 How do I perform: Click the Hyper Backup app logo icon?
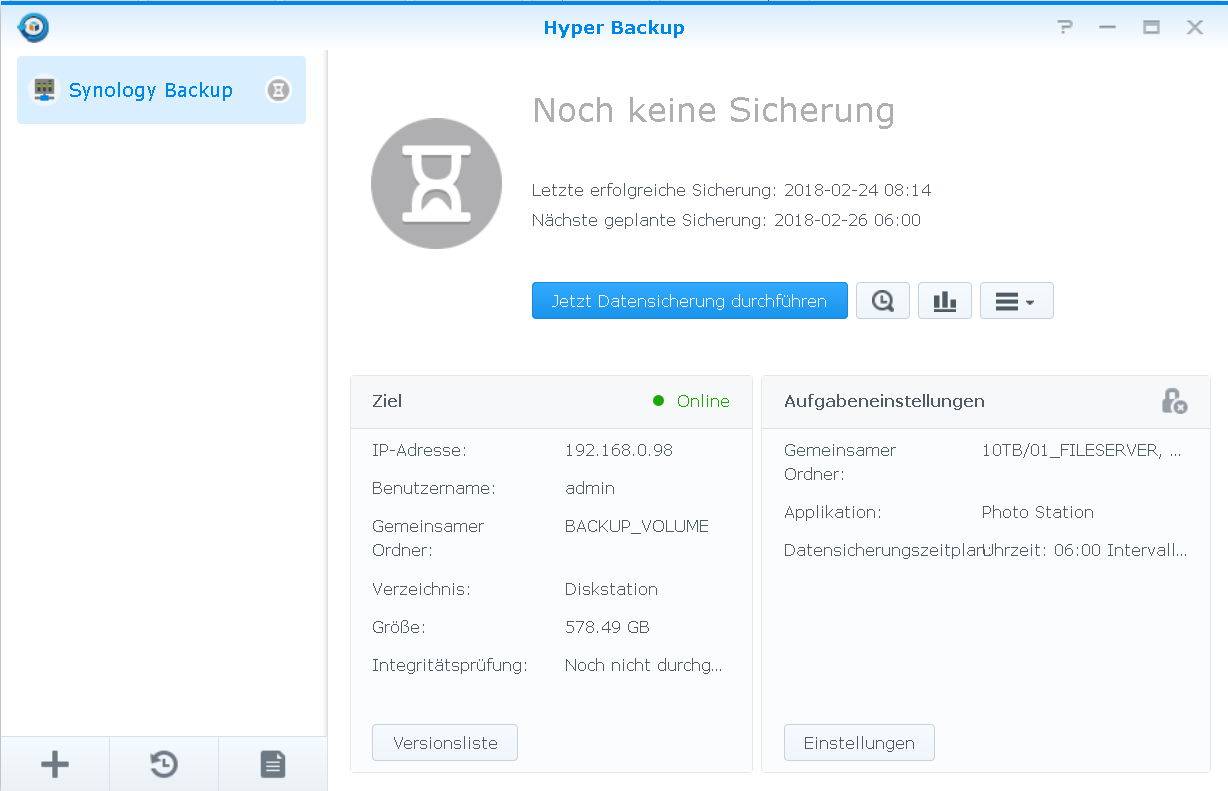coord(34,27)
